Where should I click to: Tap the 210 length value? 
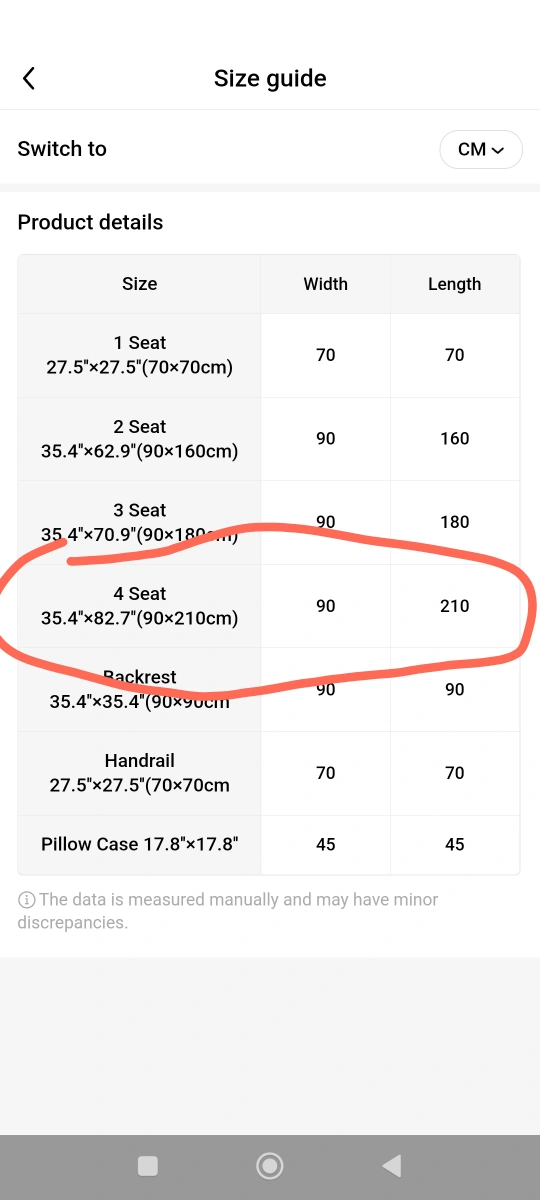[x=455, y=606]
